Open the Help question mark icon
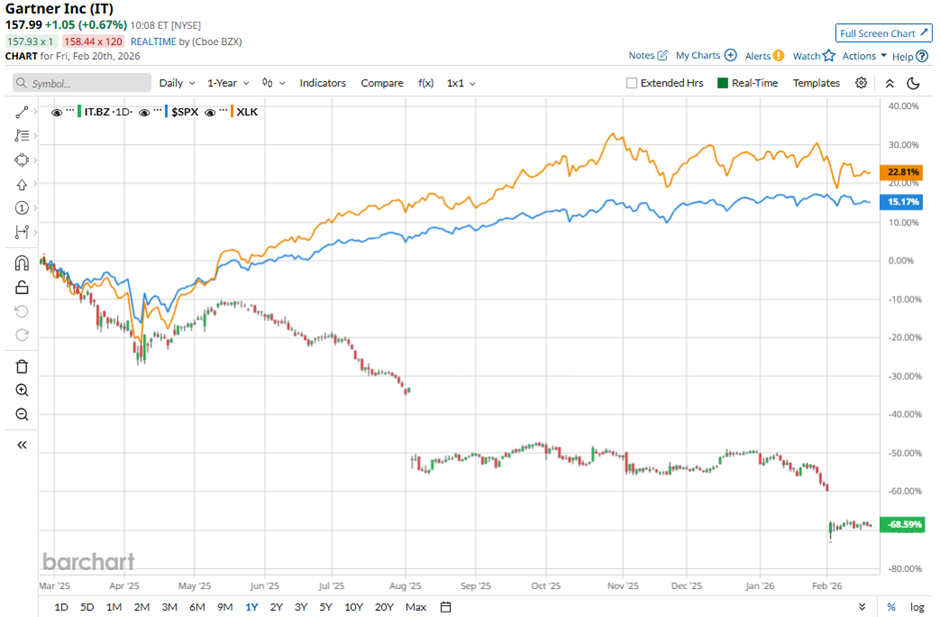The width and height of the screenshot is (940, 617). (922, 56)
